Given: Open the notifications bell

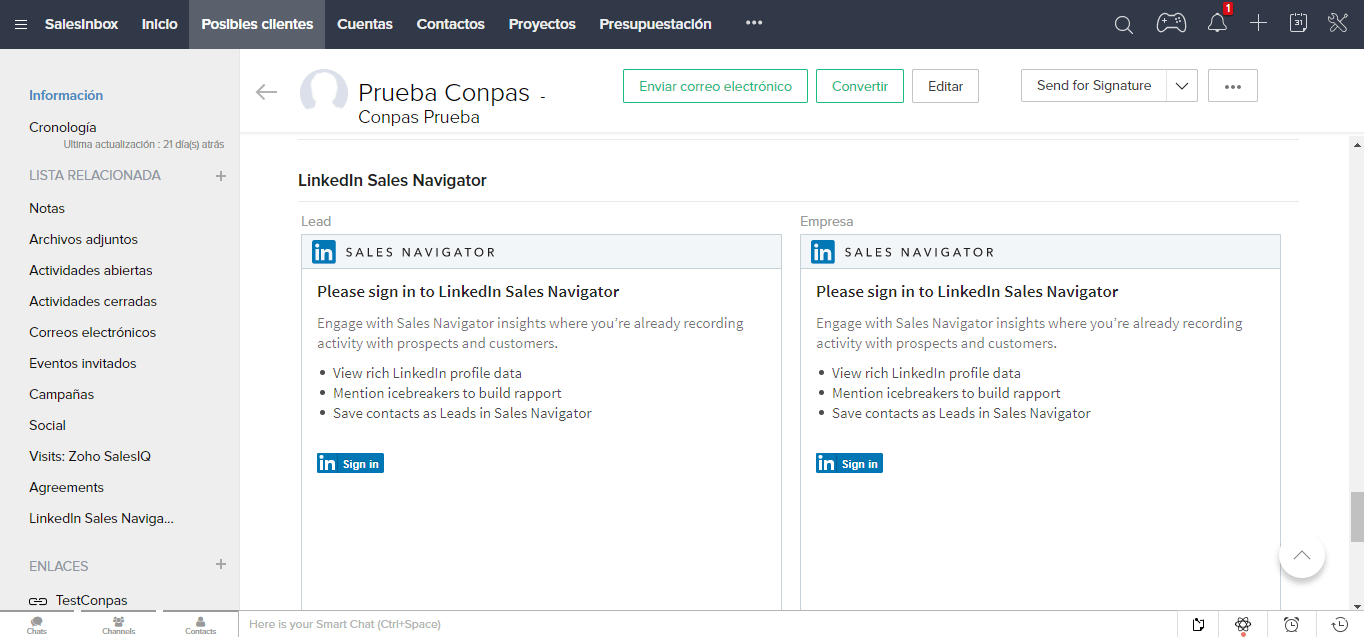Looking at the screenshot, I should coord(1217,23).
